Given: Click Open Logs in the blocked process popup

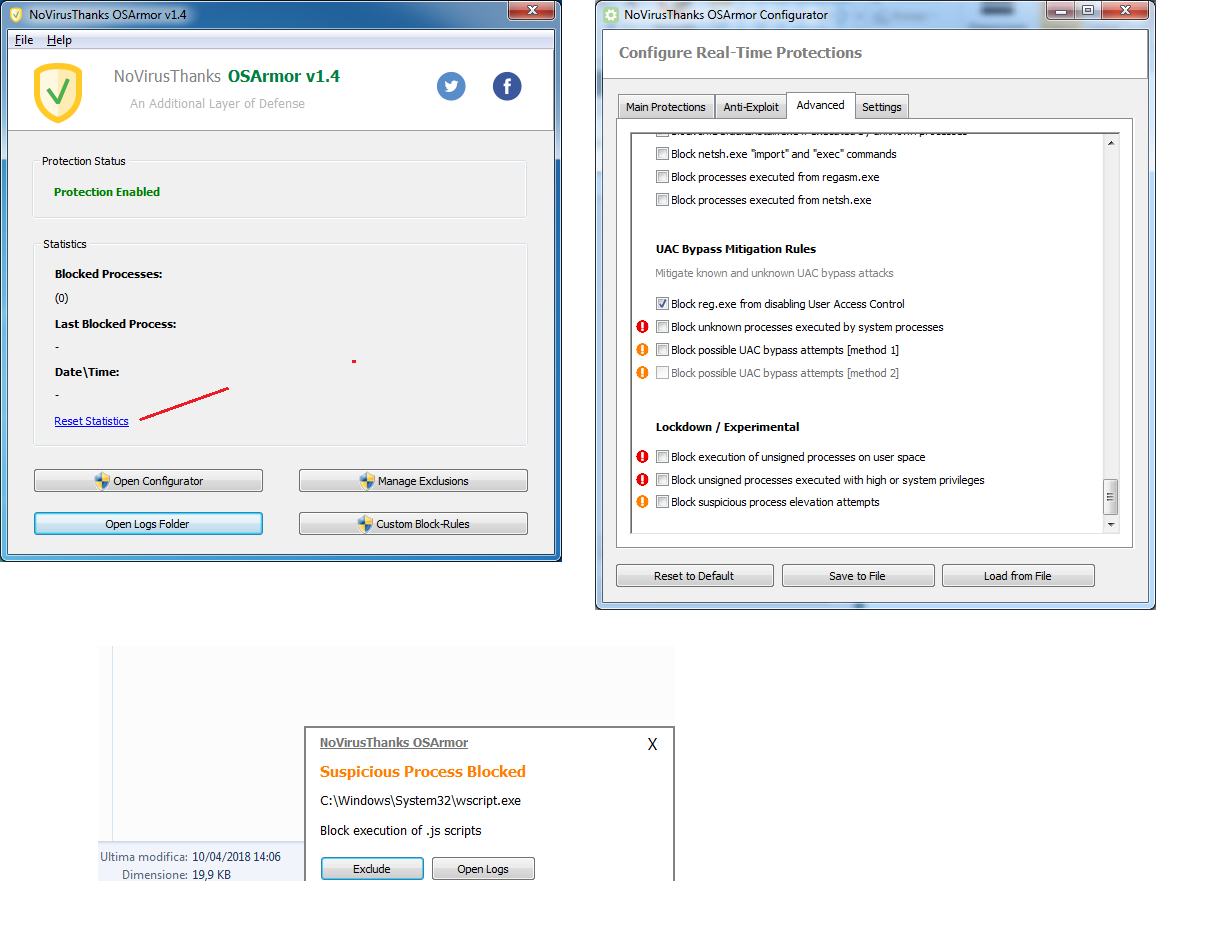Looking at the screenshot, I should 483,869.
